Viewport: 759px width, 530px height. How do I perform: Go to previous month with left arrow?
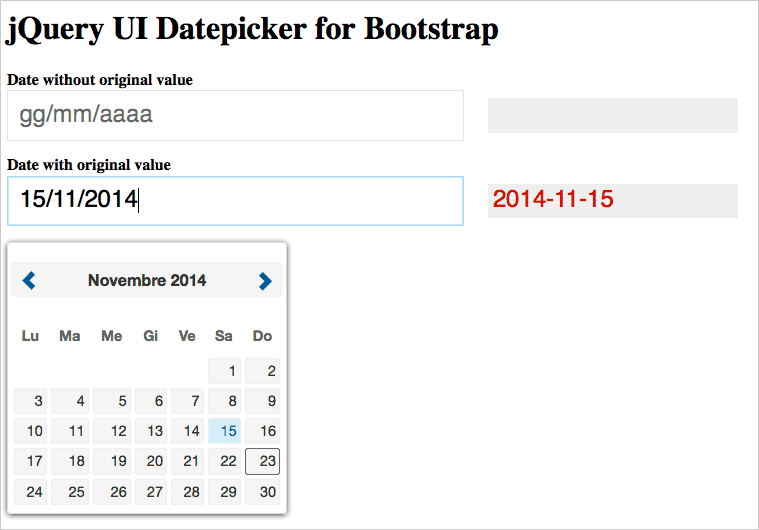(29, 280)
